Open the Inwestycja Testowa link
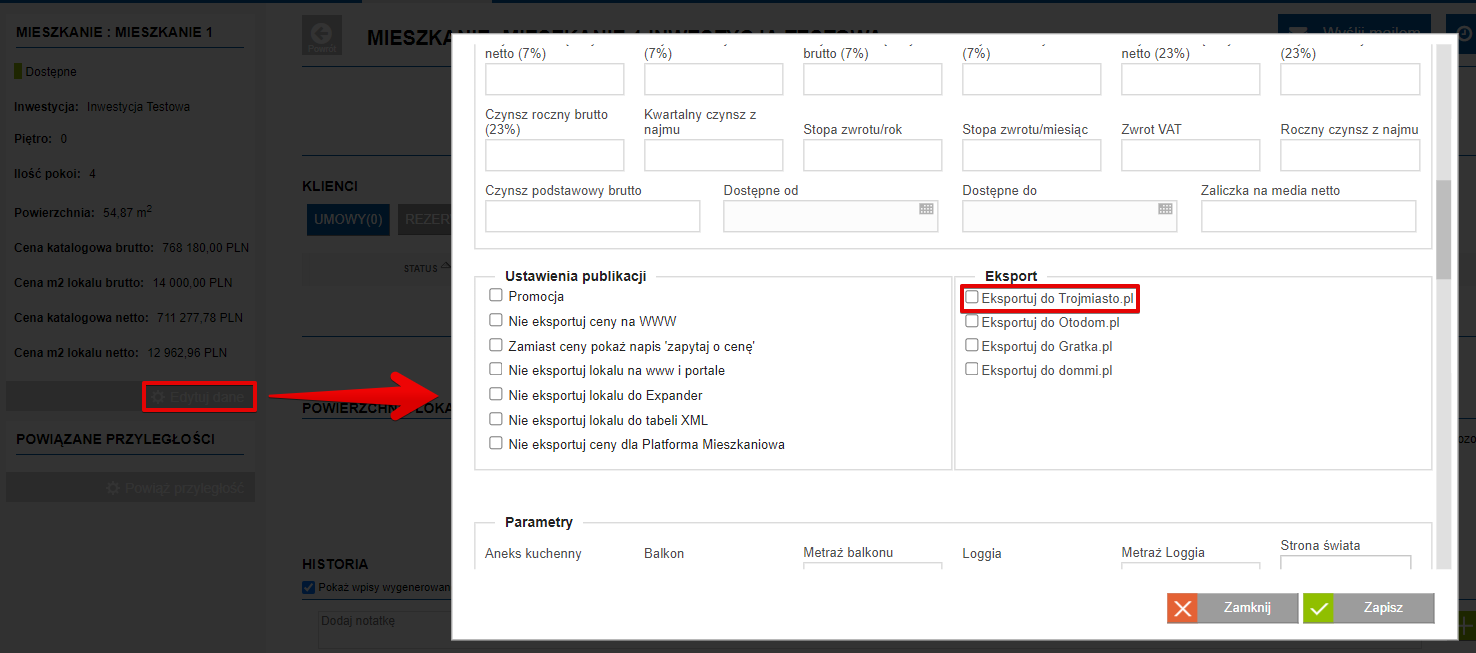This screenshot has width=1476, height=653. [x=138, y=107]
